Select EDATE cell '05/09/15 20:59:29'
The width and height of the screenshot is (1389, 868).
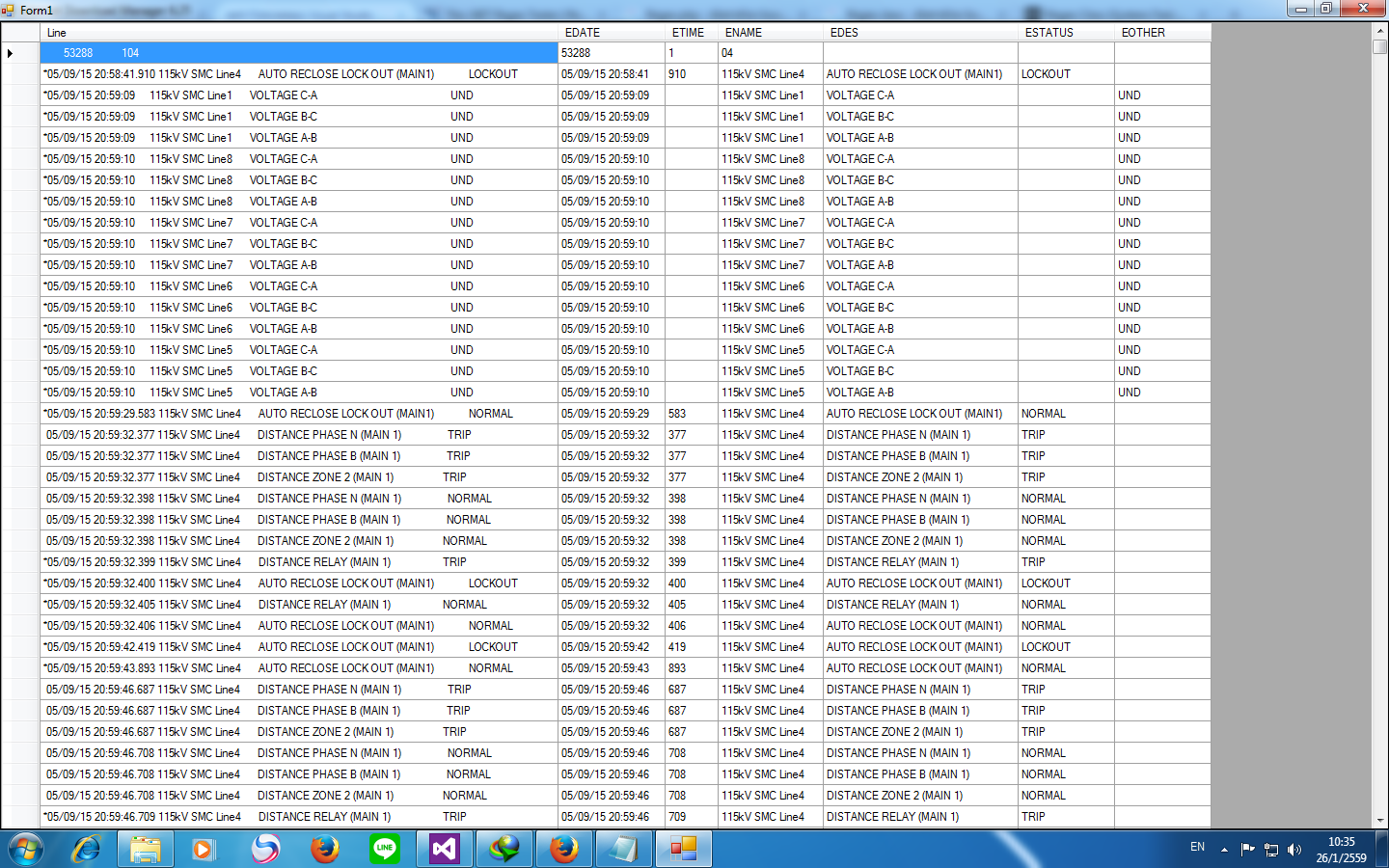pyautogui.click(x=613, y=414)
